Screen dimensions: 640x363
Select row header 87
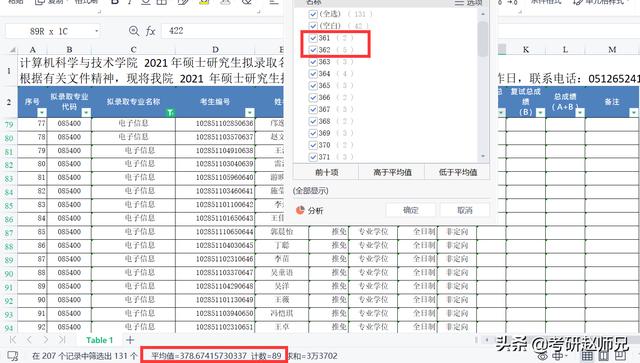pyautogui.click(x=9, y=233)
